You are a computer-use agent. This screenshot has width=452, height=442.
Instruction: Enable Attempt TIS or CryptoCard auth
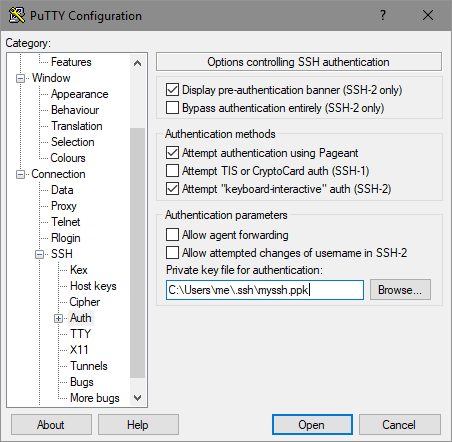tap(172, 171)
